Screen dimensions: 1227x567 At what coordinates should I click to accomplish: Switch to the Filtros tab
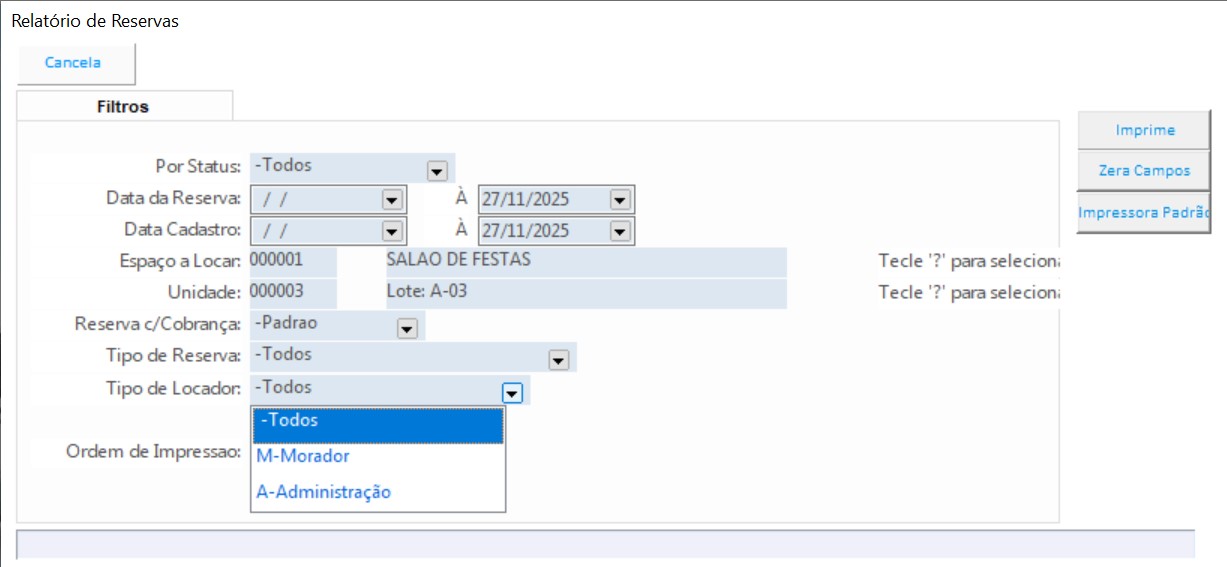(x=123, y=106)
